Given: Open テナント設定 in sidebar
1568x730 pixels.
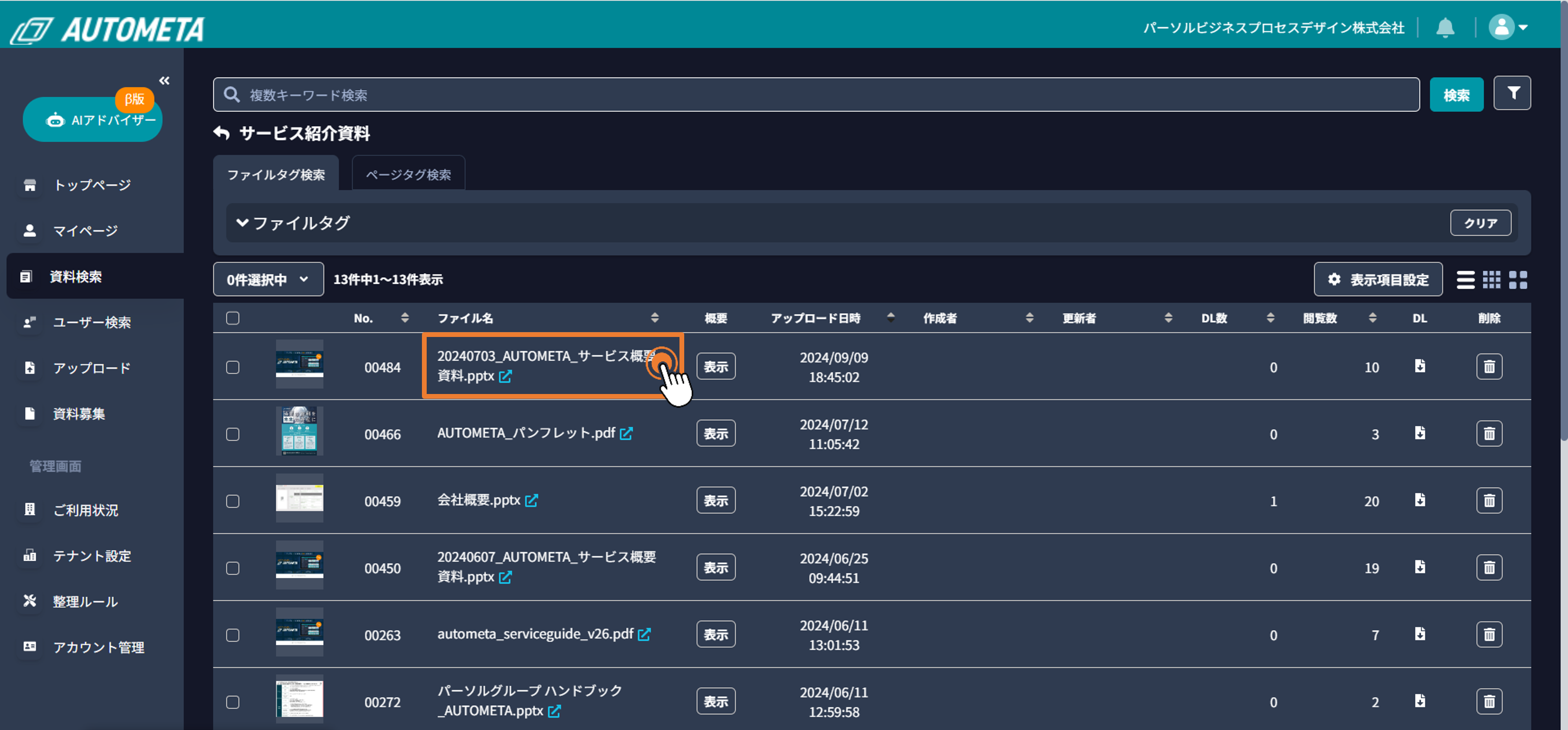Looking at the screenshot, I should tap(92, 555).
